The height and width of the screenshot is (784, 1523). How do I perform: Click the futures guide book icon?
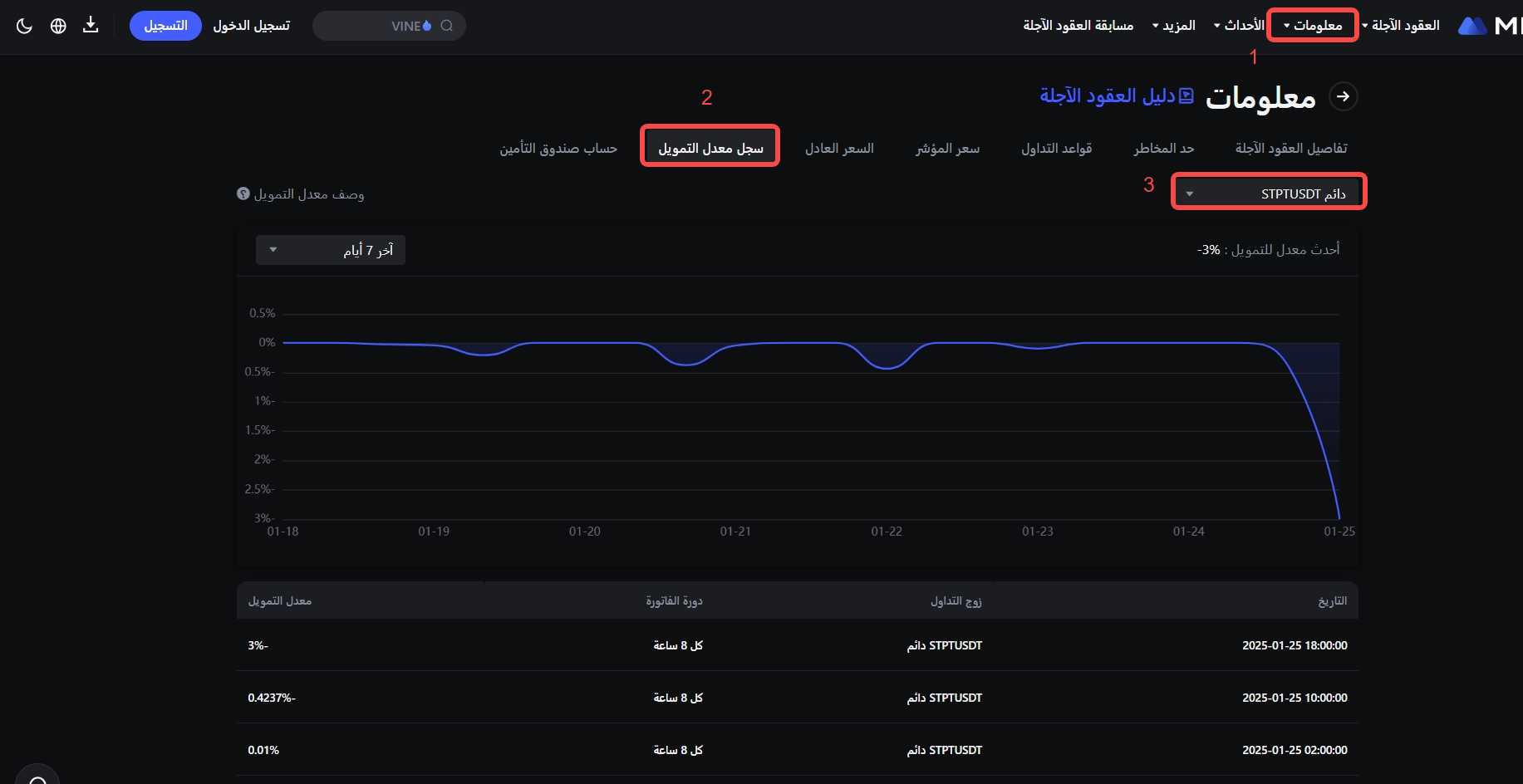[1186, 96]
